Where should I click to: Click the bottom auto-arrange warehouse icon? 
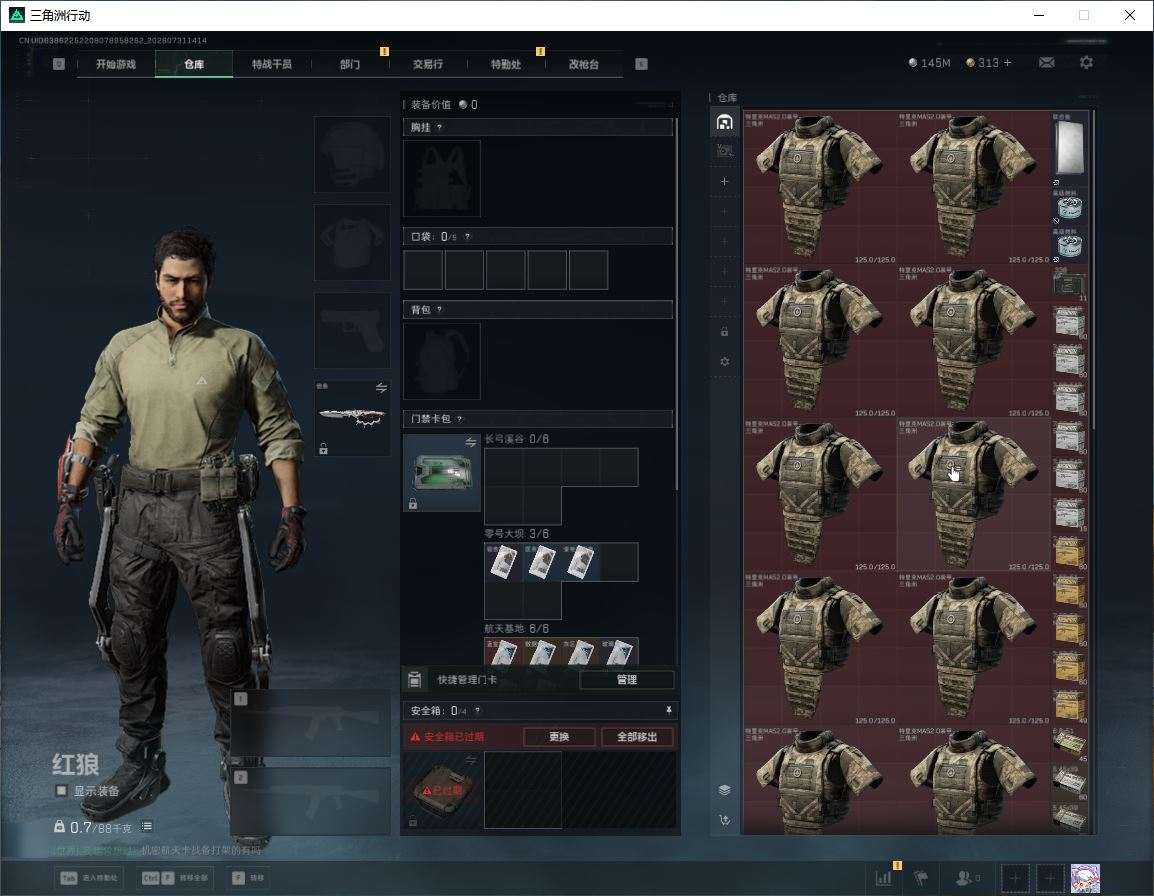coord(724,820)
